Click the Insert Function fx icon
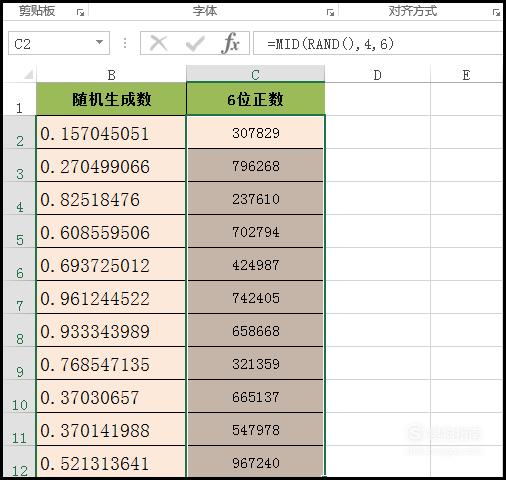 coord(230,43)
